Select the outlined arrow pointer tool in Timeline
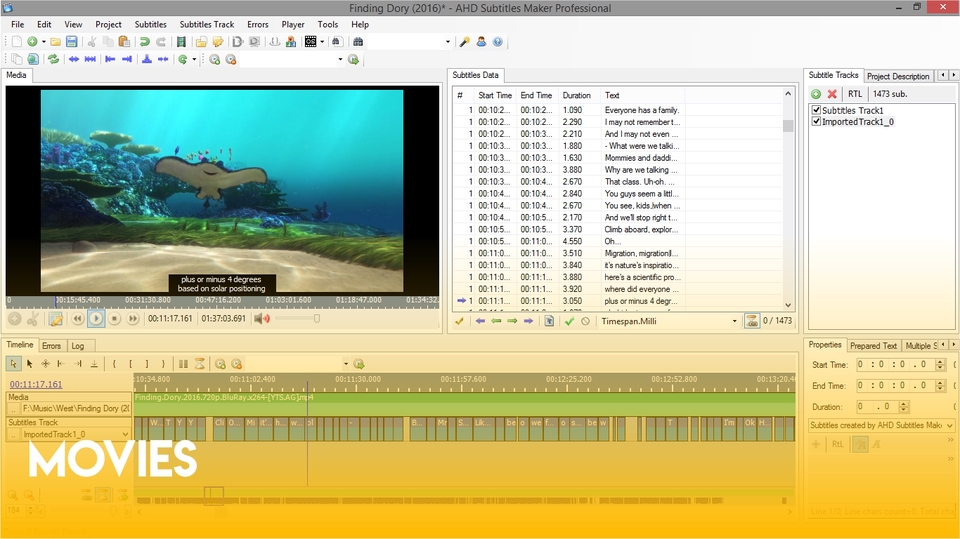The image size is (960, 539). pos(13,364)
